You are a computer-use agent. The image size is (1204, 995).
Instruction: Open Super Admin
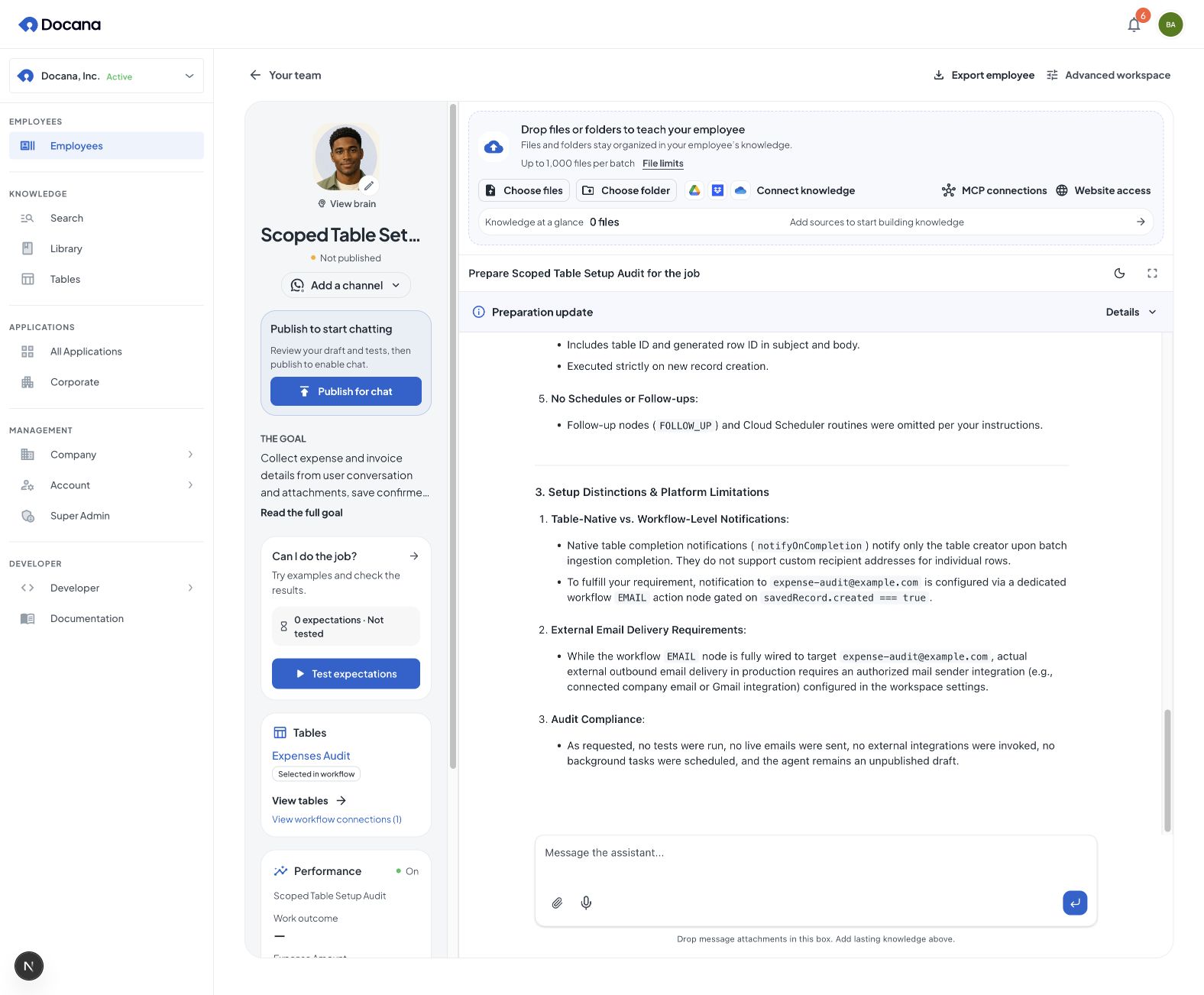pyautogui.click(x=106, y=516)
